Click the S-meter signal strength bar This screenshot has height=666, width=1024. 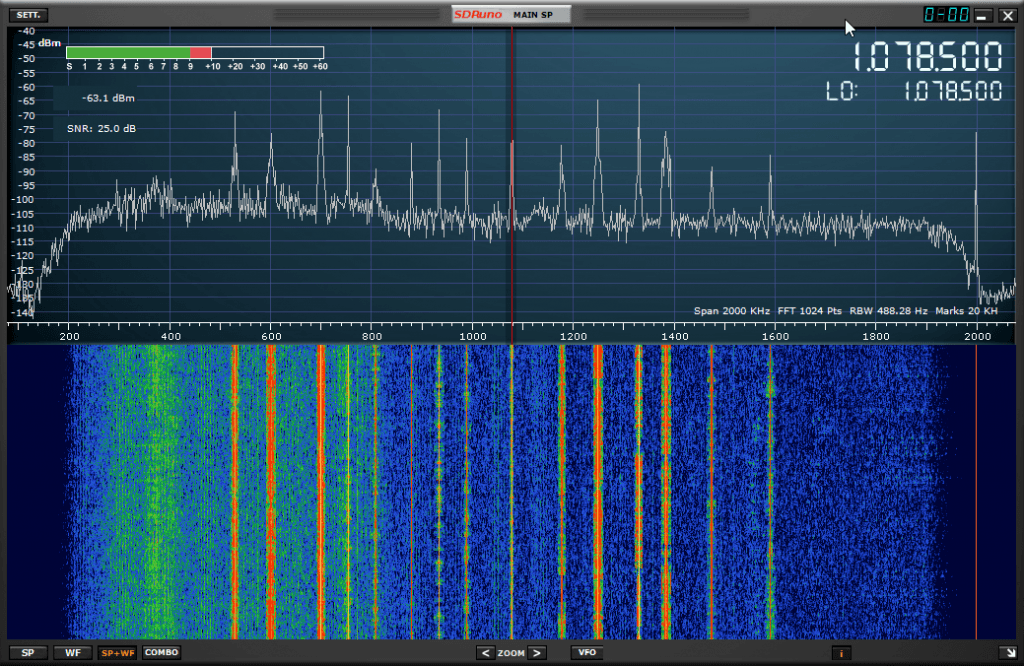195,52
